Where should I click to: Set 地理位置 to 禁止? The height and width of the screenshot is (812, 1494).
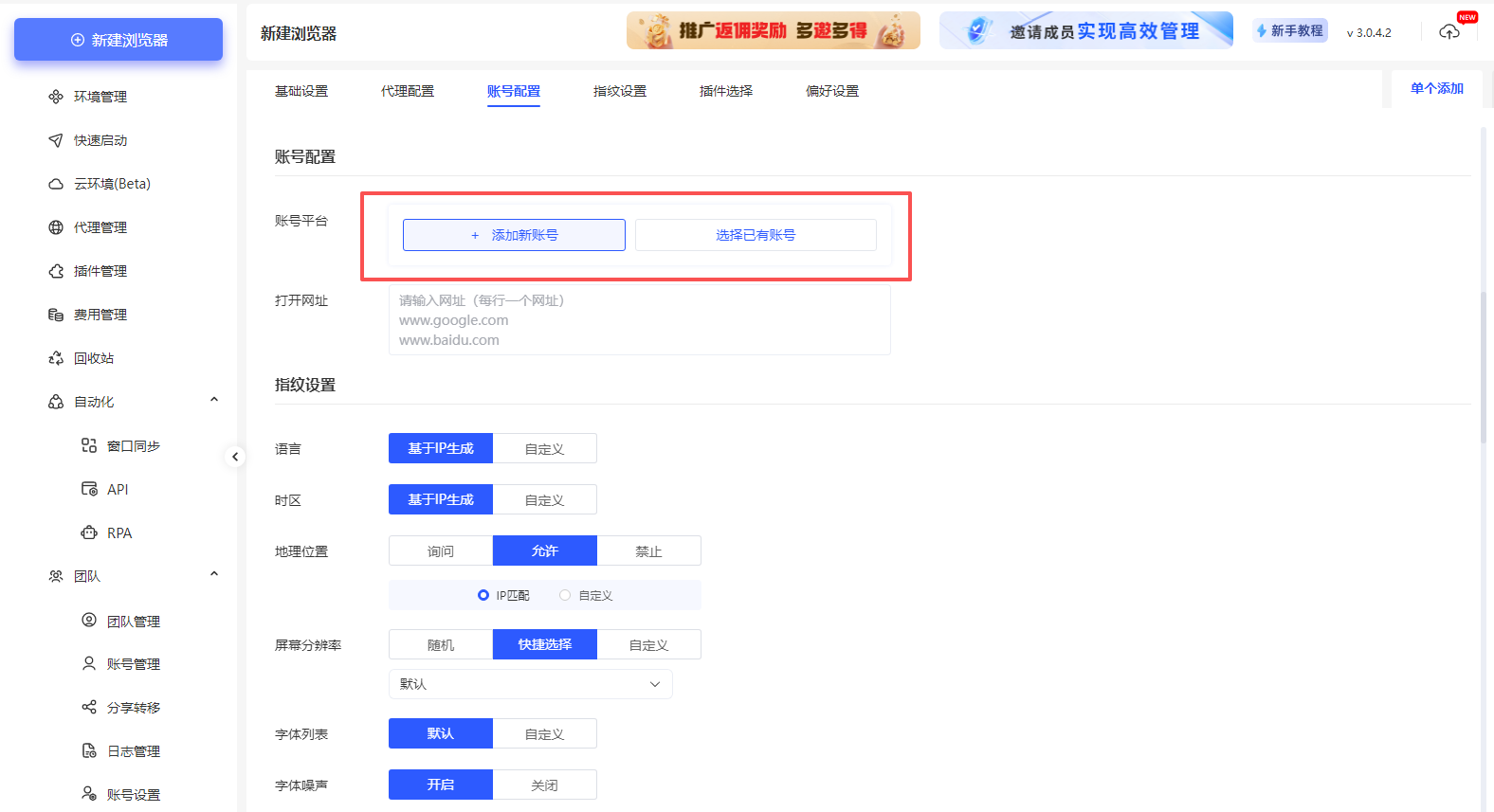649,550
